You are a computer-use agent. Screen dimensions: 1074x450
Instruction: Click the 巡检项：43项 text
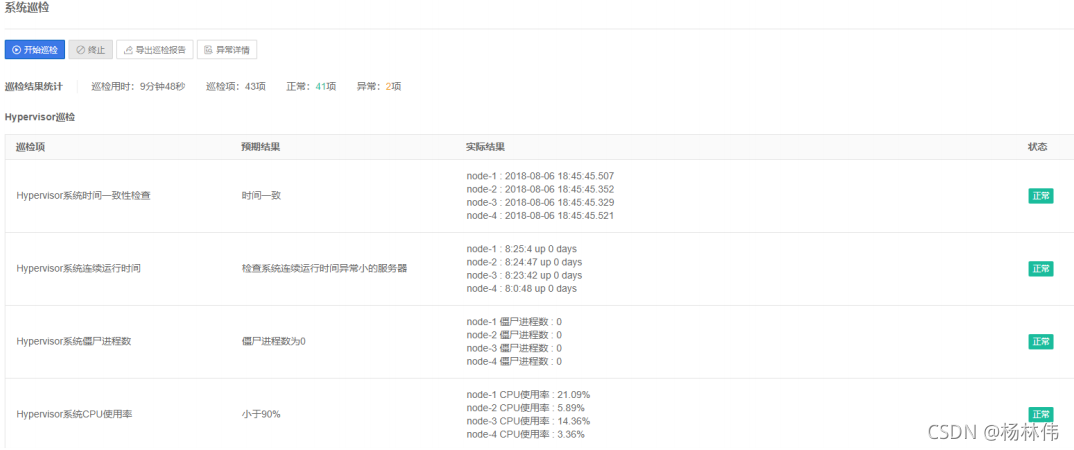coord(236,86)
